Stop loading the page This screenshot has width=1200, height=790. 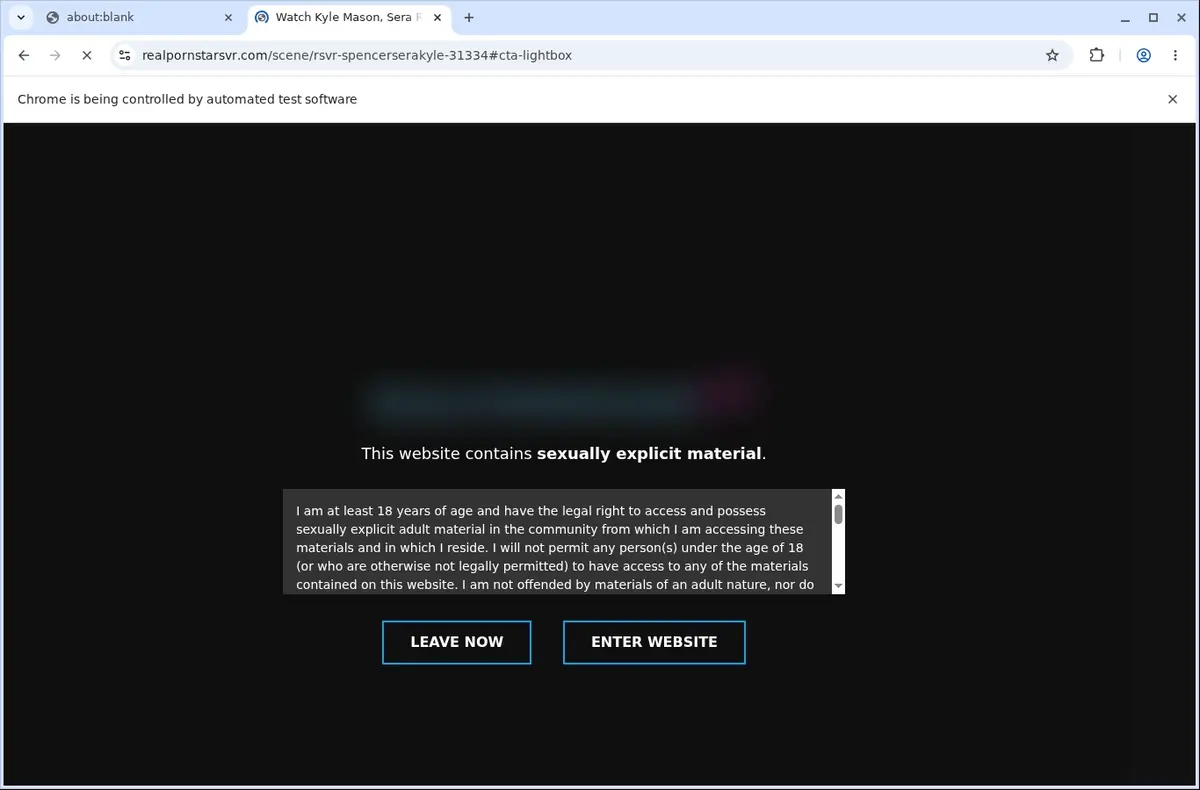tap(87, 56)
